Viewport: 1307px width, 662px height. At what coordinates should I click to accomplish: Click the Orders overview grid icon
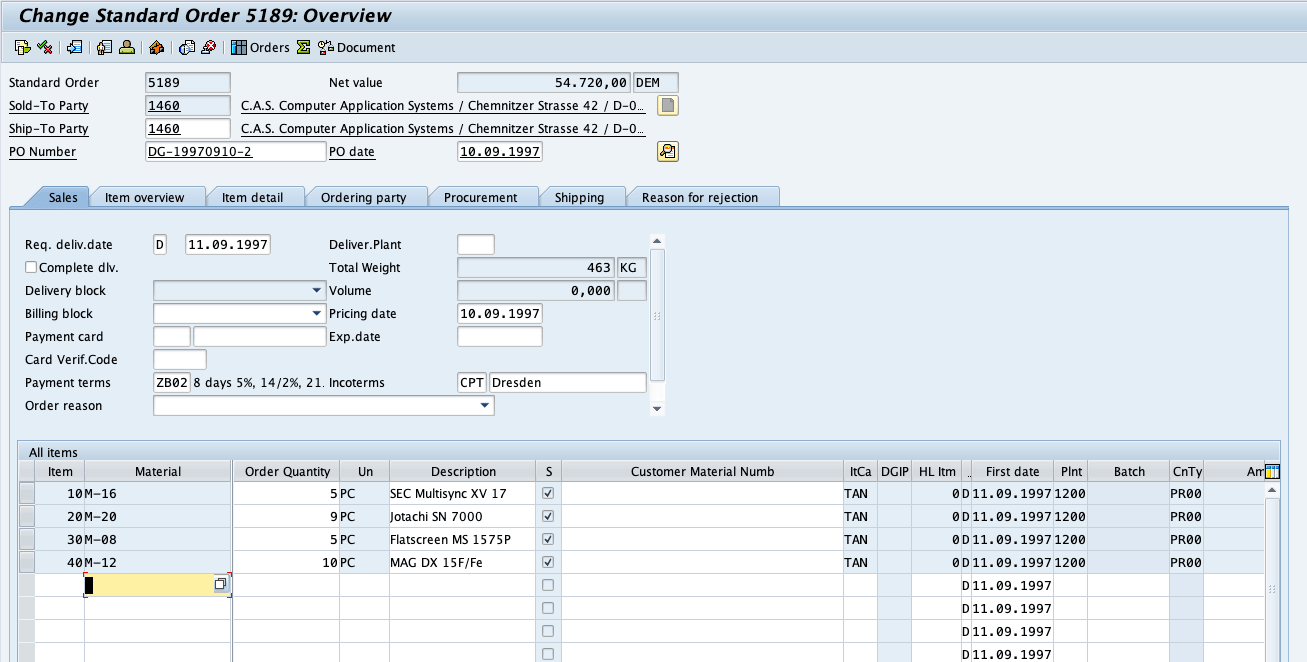(239, 47)
